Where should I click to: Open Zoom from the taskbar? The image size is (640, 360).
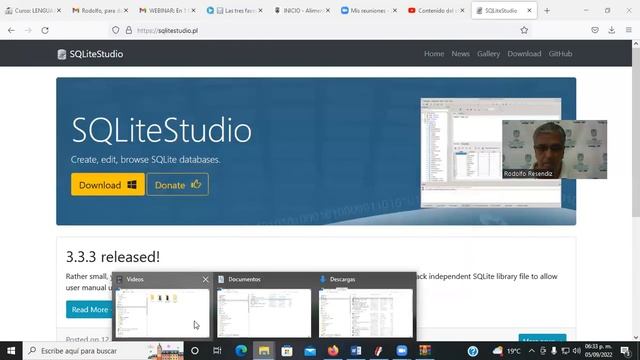pos(402,351)
